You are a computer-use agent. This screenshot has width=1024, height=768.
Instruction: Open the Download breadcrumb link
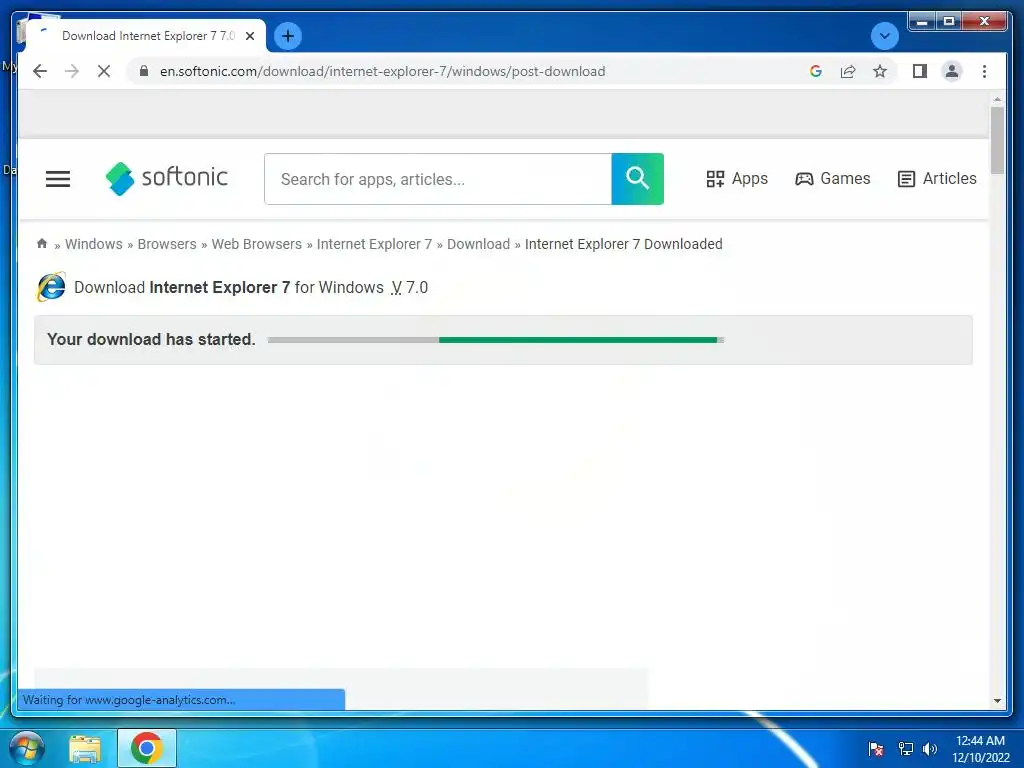pyautogui.click(x=478, y=244)
